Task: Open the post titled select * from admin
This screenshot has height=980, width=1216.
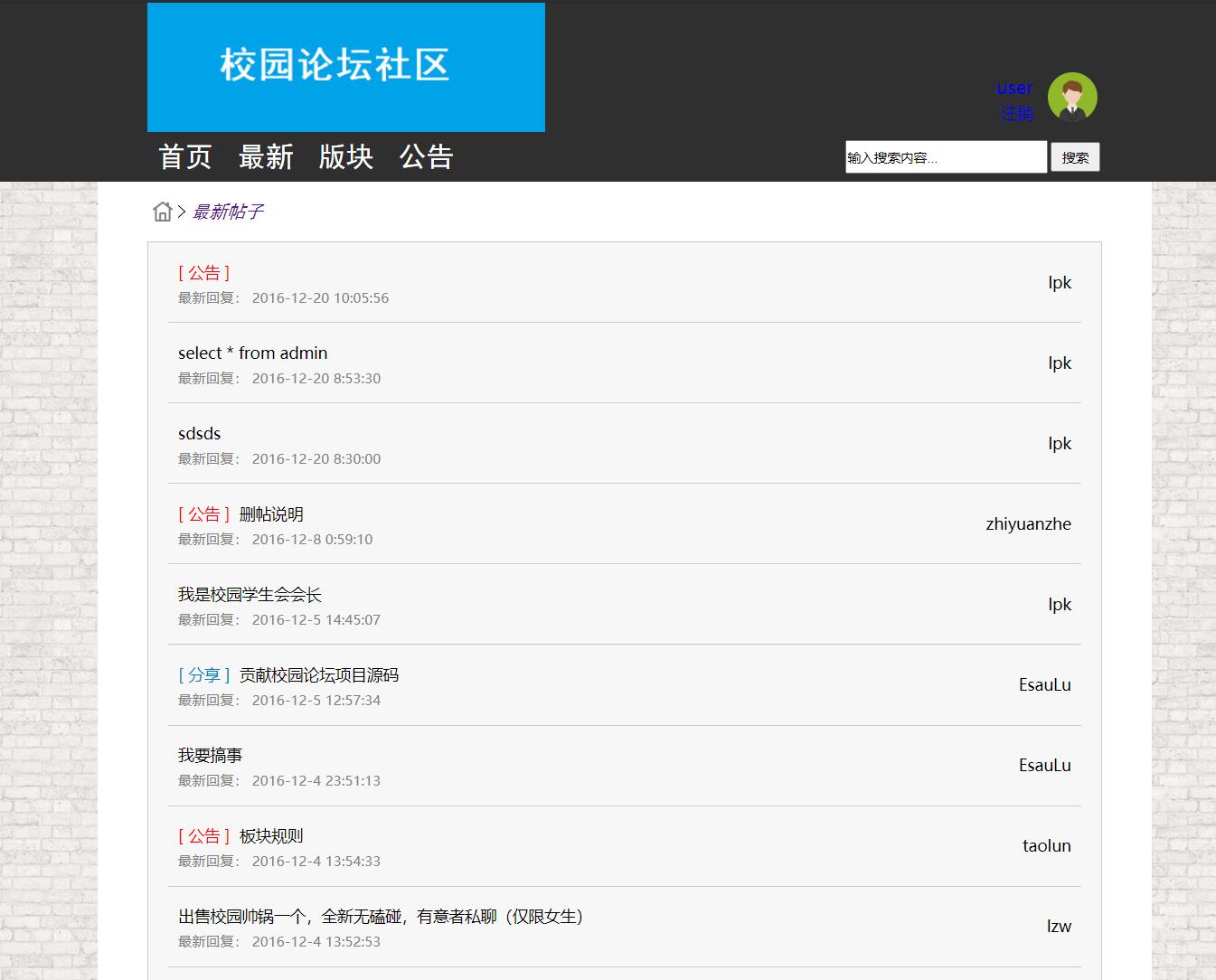Action: (252, 353)
